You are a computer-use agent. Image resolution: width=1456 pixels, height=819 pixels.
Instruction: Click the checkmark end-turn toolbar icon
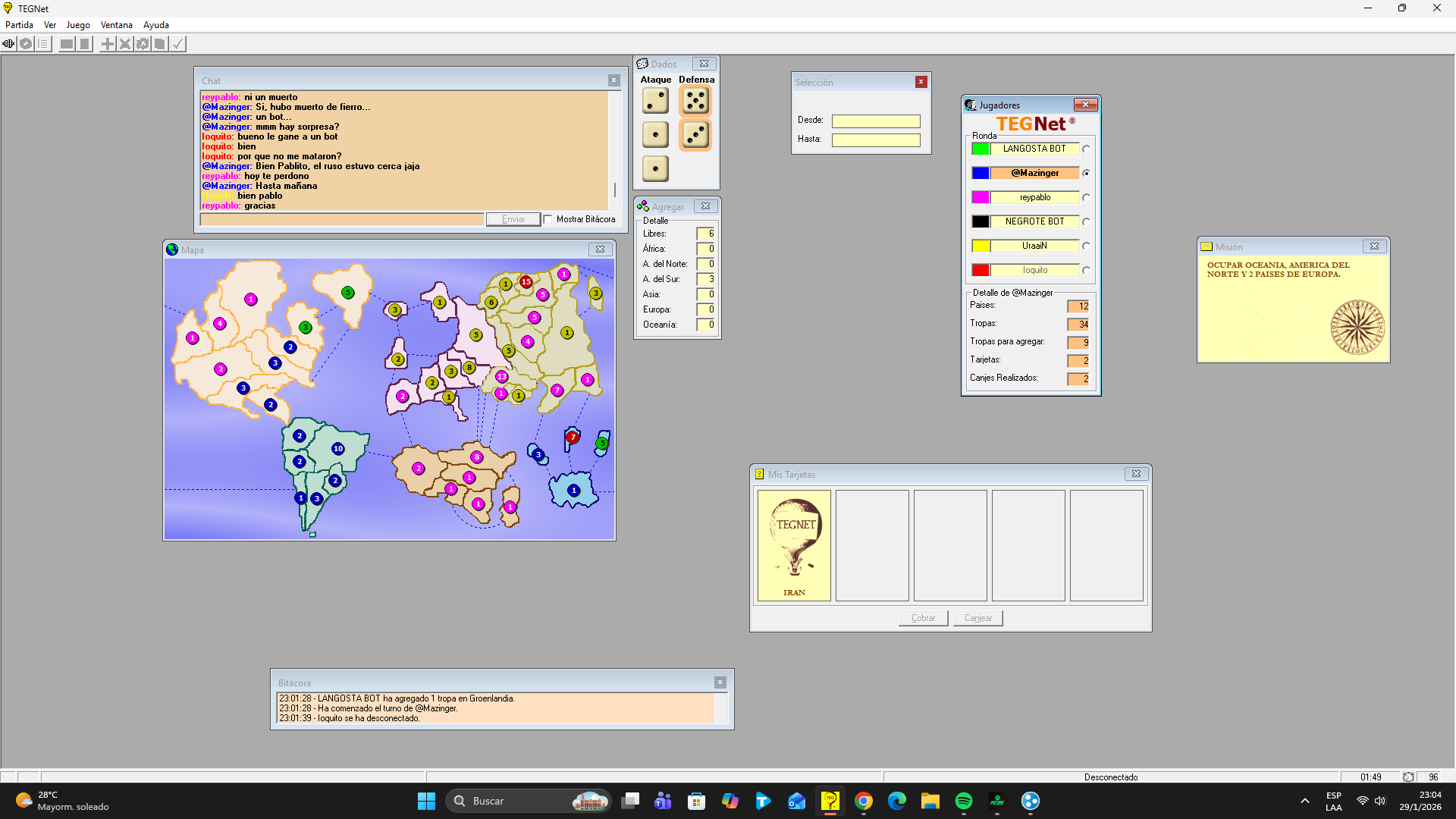(x=177, y=44)
